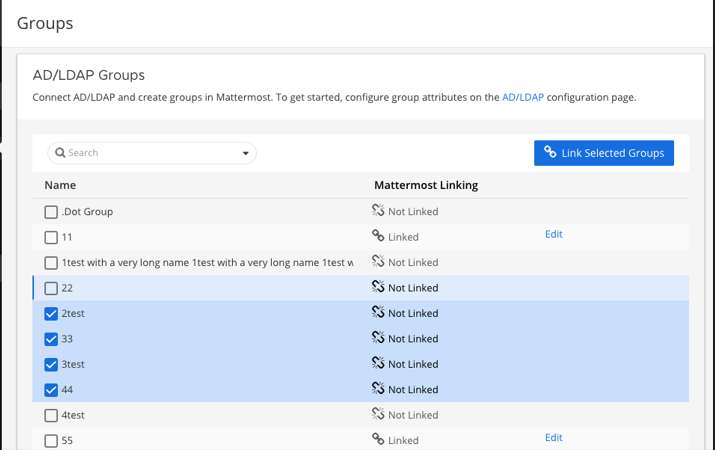Open the search filter dropdown arrow
This screenshot has width=715, height=450.
[246, 154]
